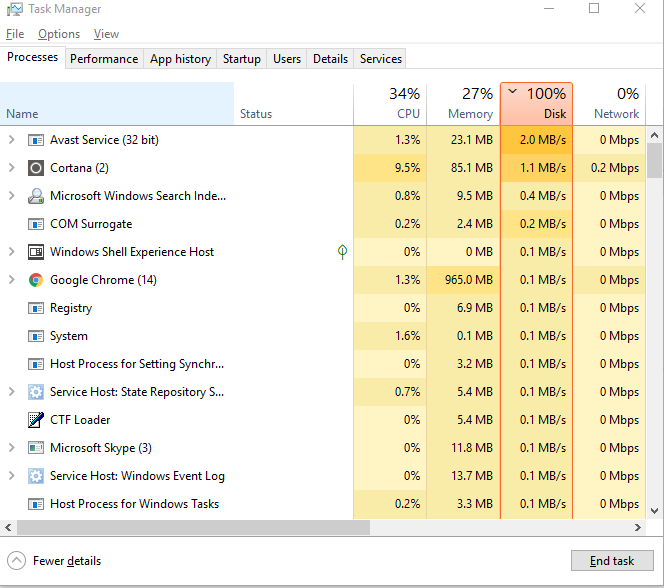Viewport: 664px width, 588px height.
Task: Switch to the Users tab
Action: tap(287, 59)
